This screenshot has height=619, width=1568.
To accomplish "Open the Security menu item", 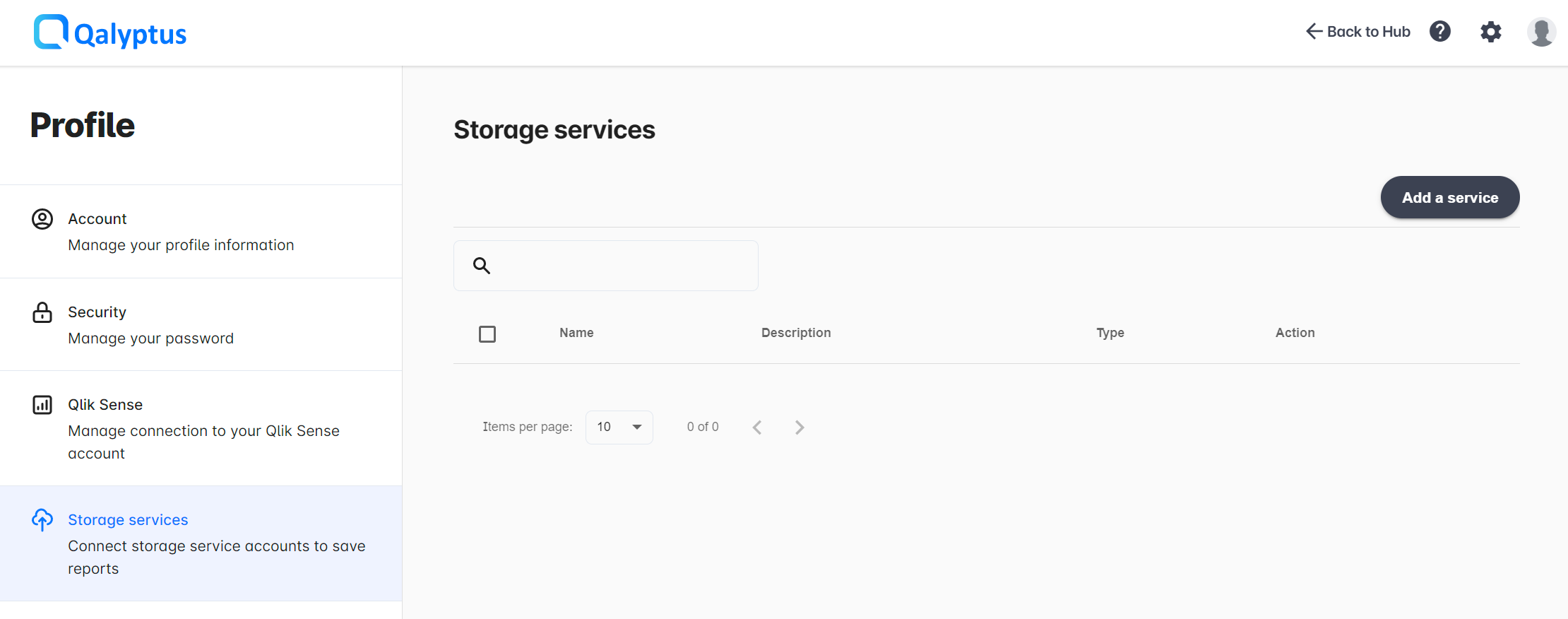I will (x=201, y=324).
